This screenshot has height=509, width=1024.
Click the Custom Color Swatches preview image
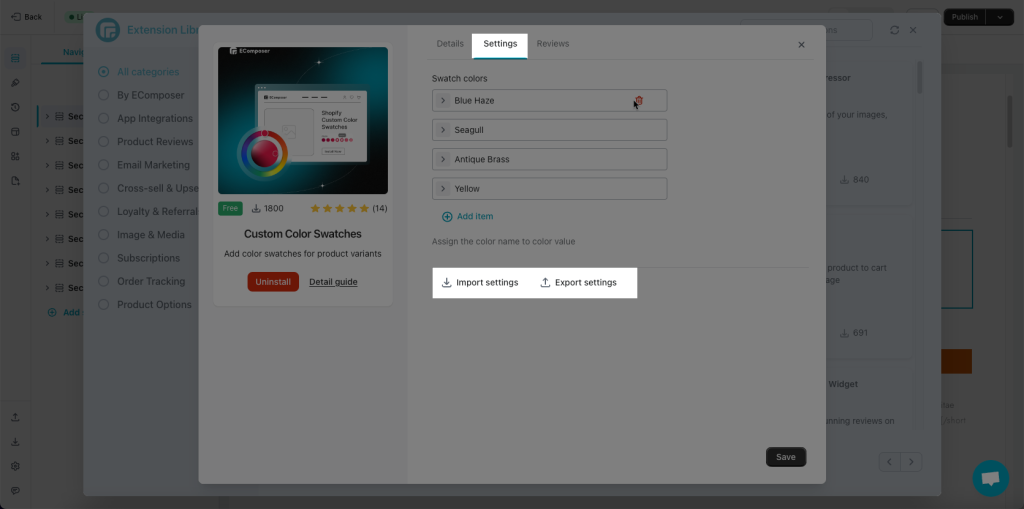click(x=303, y=120)
